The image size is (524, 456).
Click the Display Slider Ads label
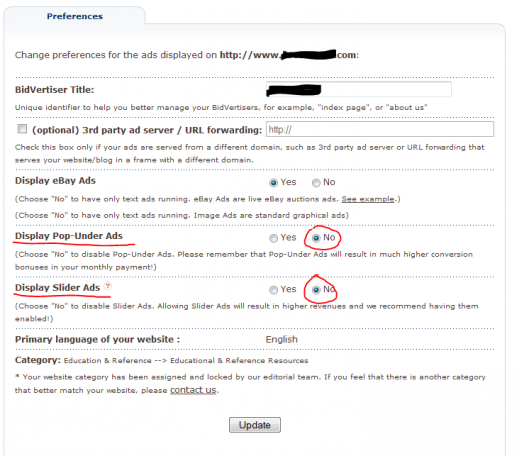tap(57, 288)
